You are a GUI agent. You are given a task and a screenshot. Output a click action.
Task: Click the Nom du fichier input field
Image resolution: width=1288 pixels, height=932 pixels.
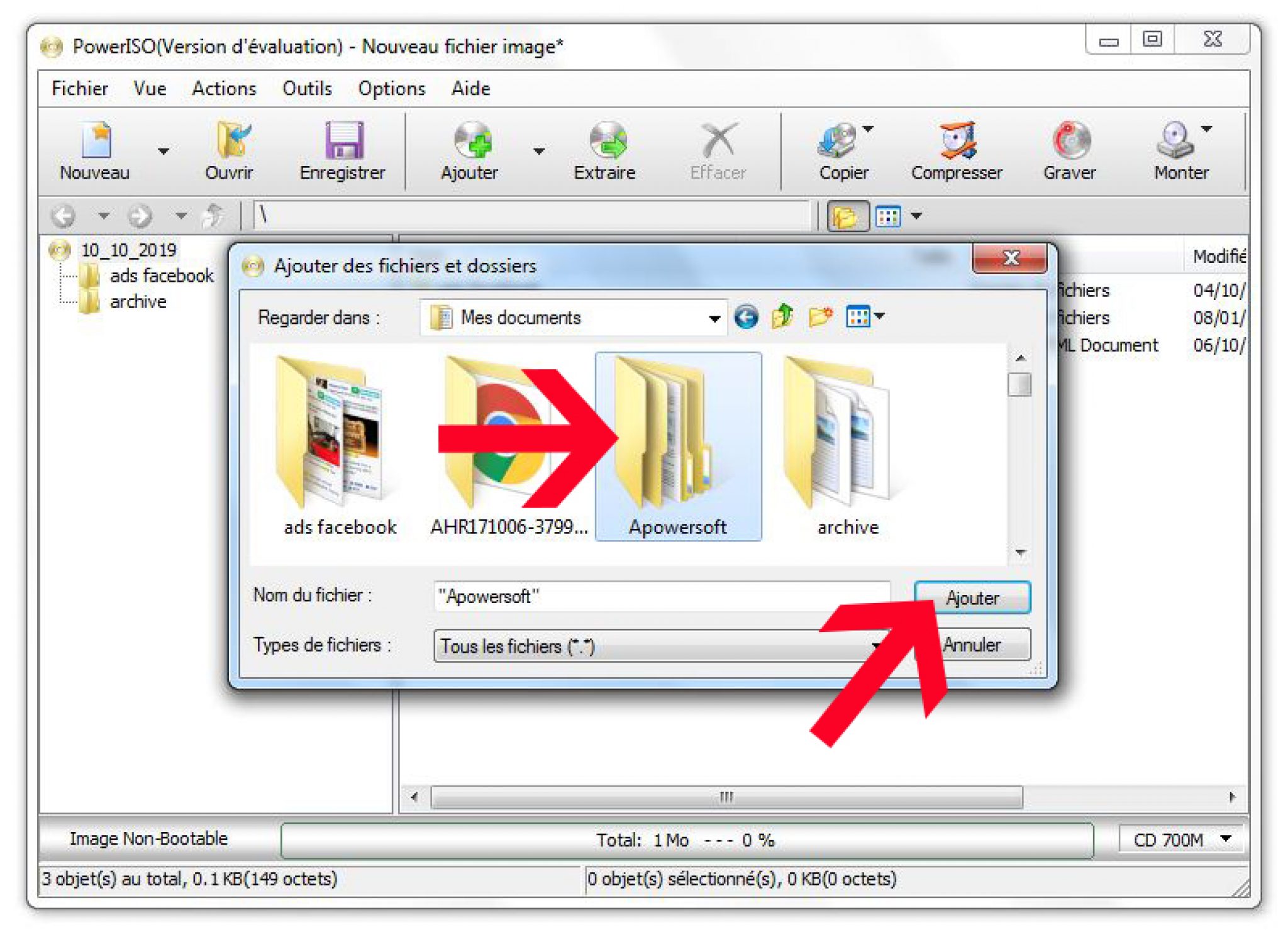(x=662, y=596)
